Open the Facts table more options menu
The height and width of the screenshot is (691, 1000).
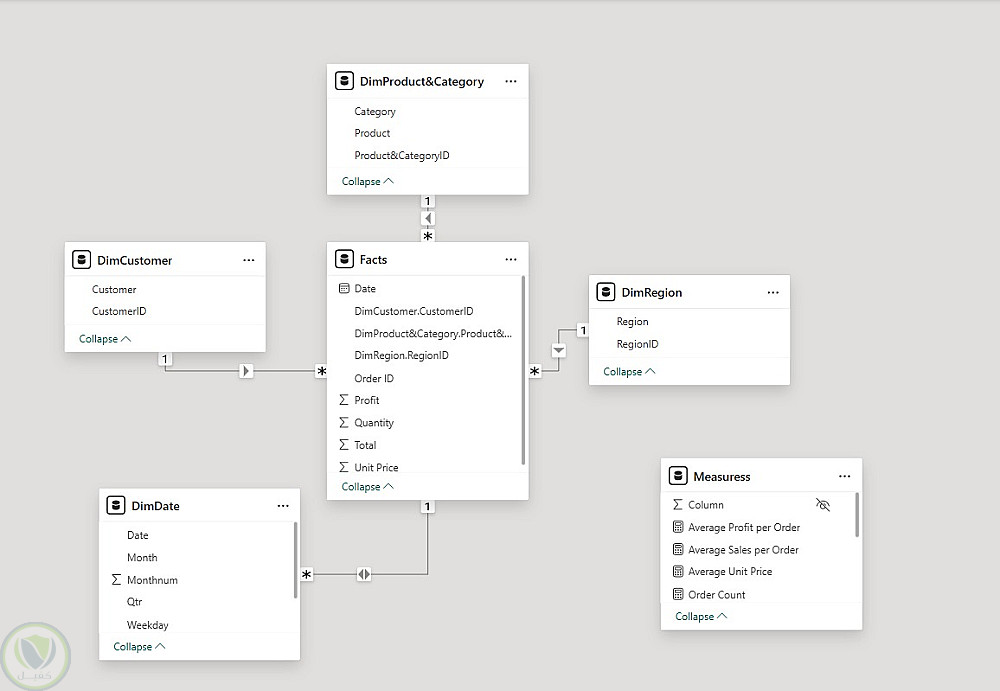point(511,259)
